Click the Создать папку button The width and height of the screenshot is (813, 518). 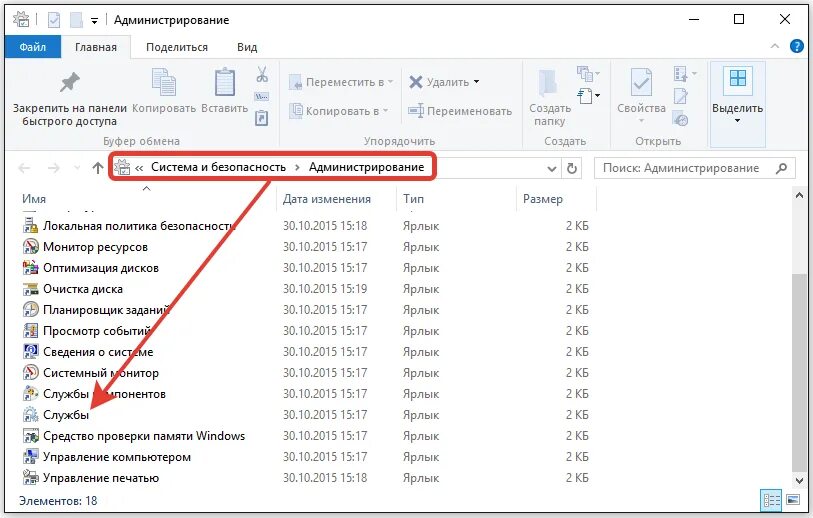(550, 99)
